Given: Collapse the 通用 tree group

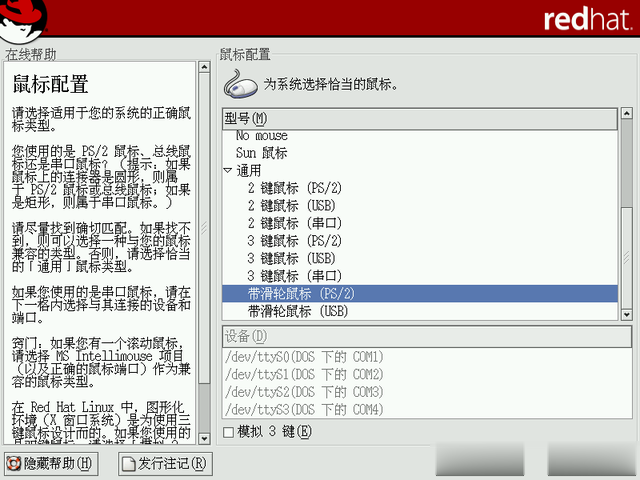Looking at the screenshot, I should 228,170.
